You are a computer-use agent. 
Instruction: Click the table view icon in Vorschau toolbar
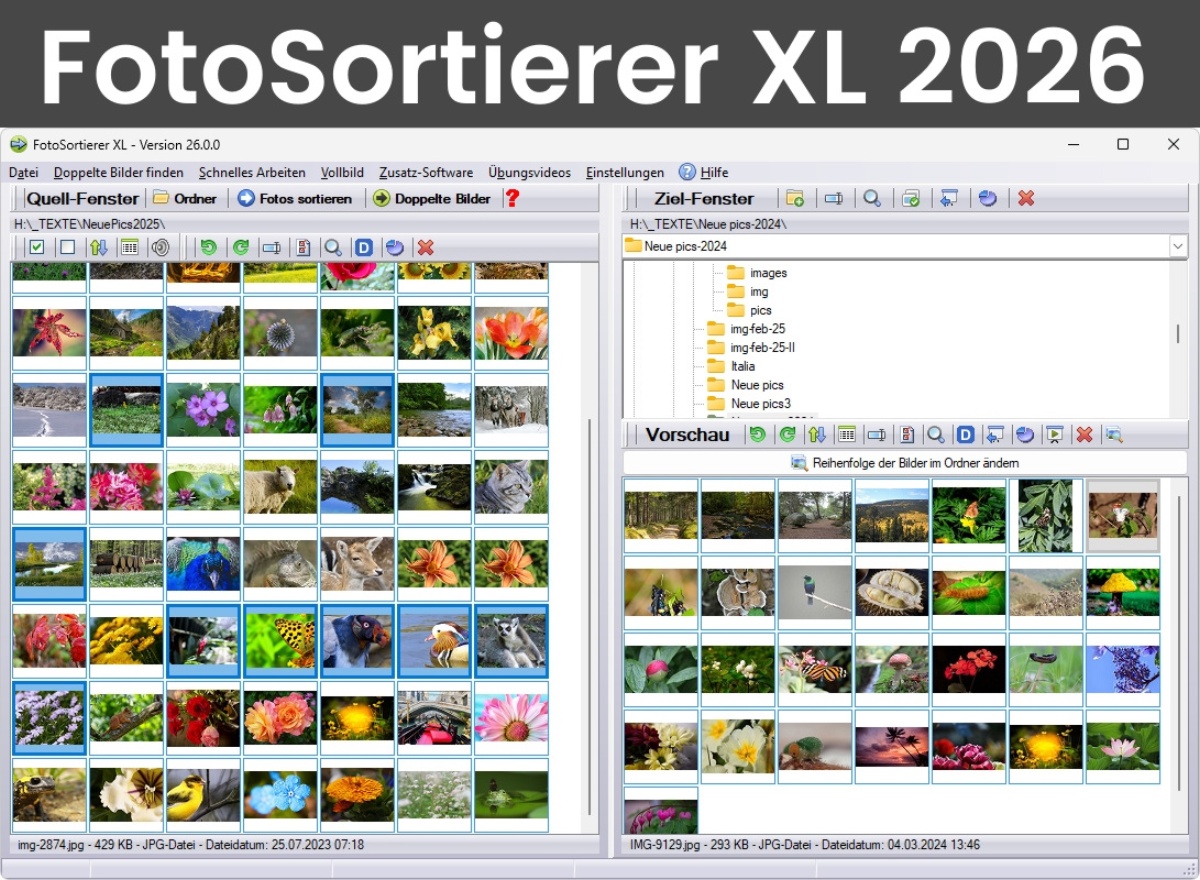click(x=847, y=434)
